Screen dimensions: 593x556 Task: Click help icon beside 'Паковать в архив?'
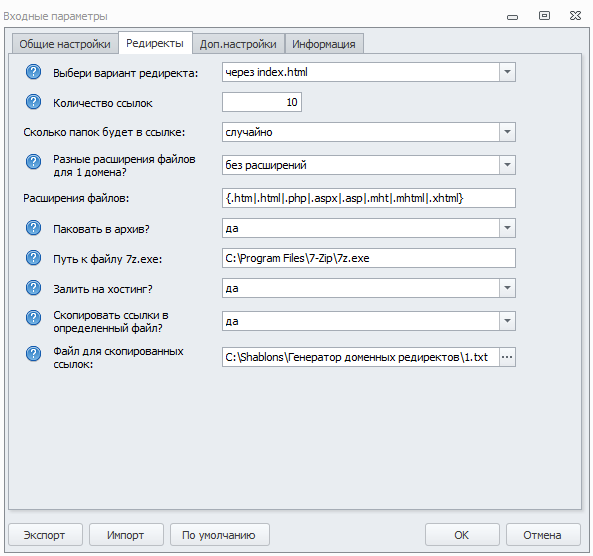33,228
